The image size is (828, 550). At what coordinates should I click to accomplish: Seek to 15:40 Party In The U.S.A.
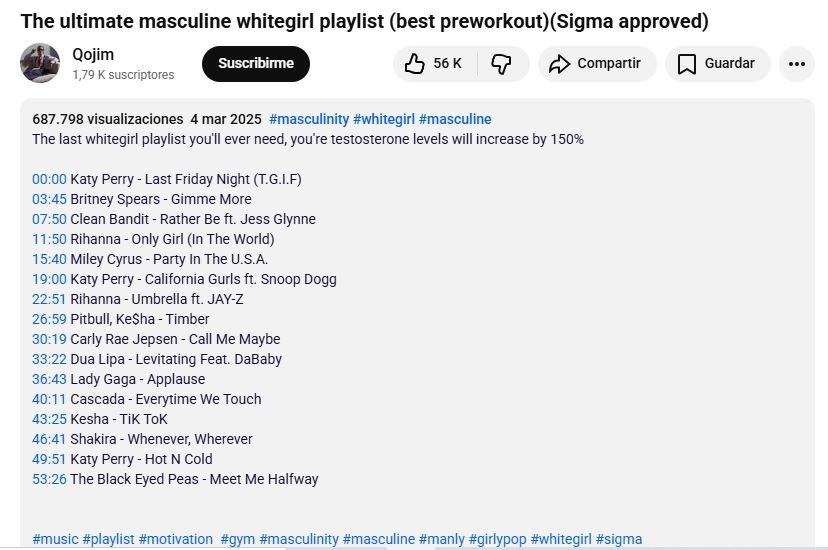point(49,259)
